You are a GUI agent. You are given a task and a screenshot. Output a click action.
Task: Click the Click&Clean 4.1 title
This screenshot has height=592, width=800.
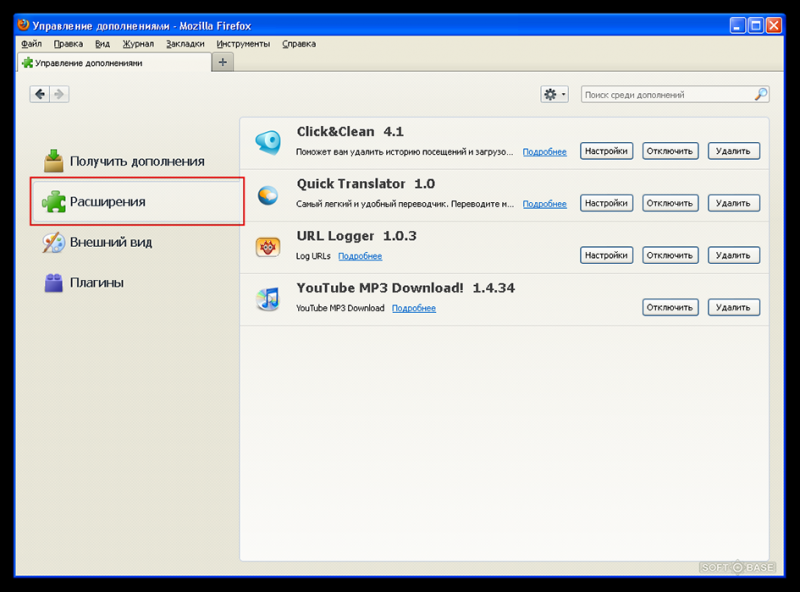click(x=350, y=132)
